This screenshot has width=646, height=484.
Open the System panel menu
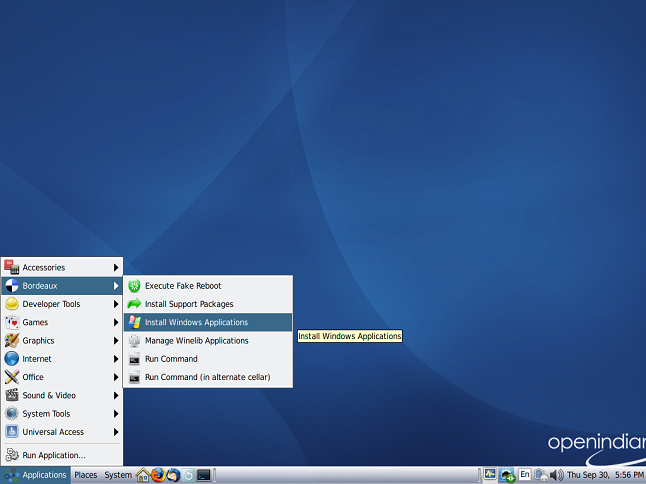118,475
